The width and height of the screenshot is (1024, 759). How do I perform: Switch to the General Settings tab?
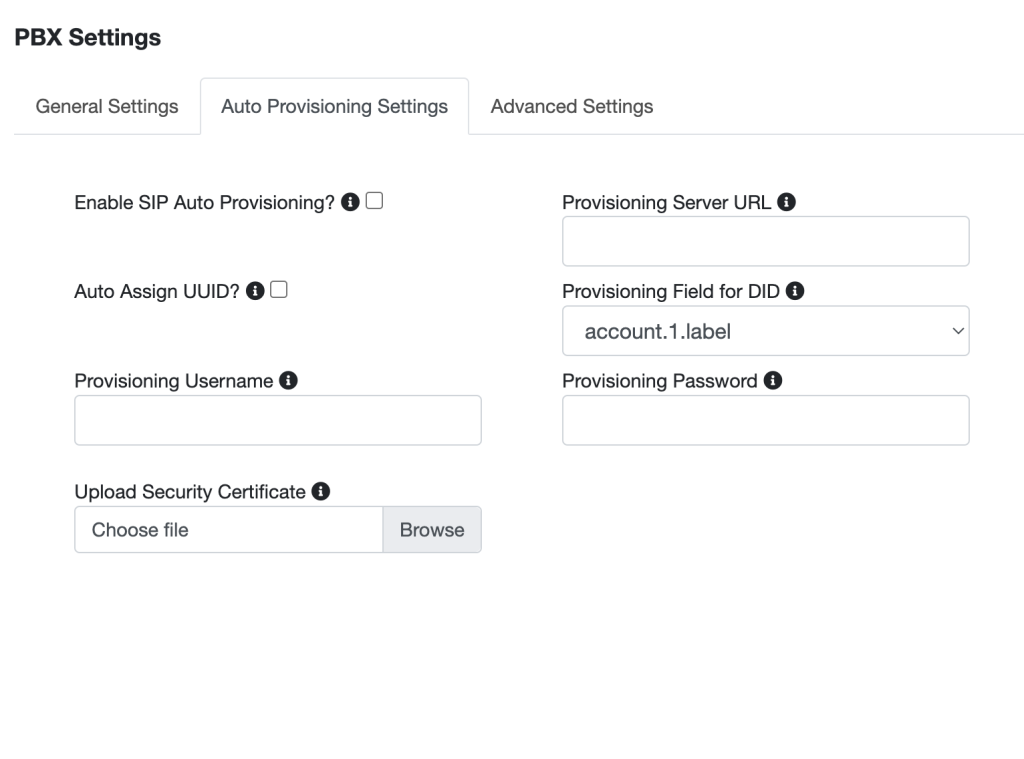[x=107, y=106]
